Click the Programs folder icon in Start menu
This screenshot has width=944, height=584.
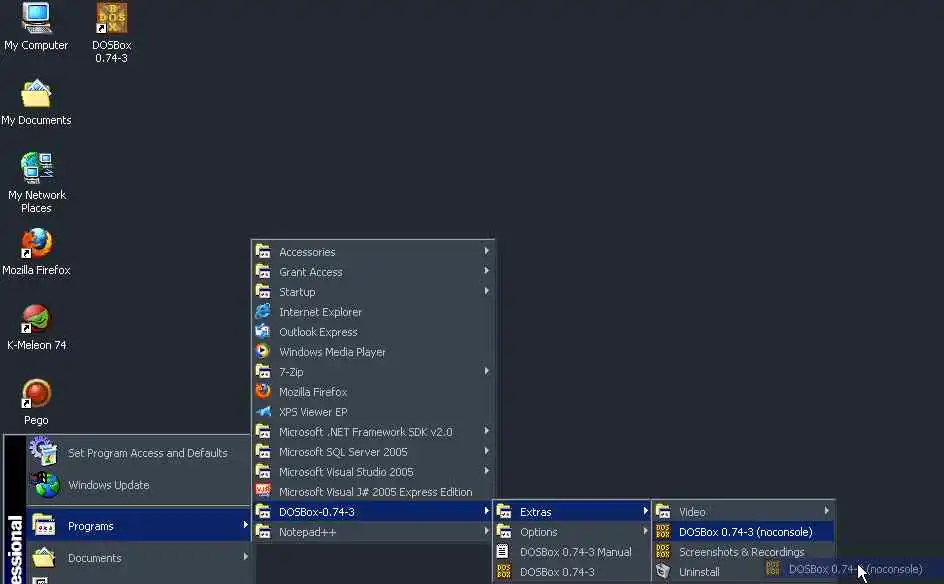(44, 525)
